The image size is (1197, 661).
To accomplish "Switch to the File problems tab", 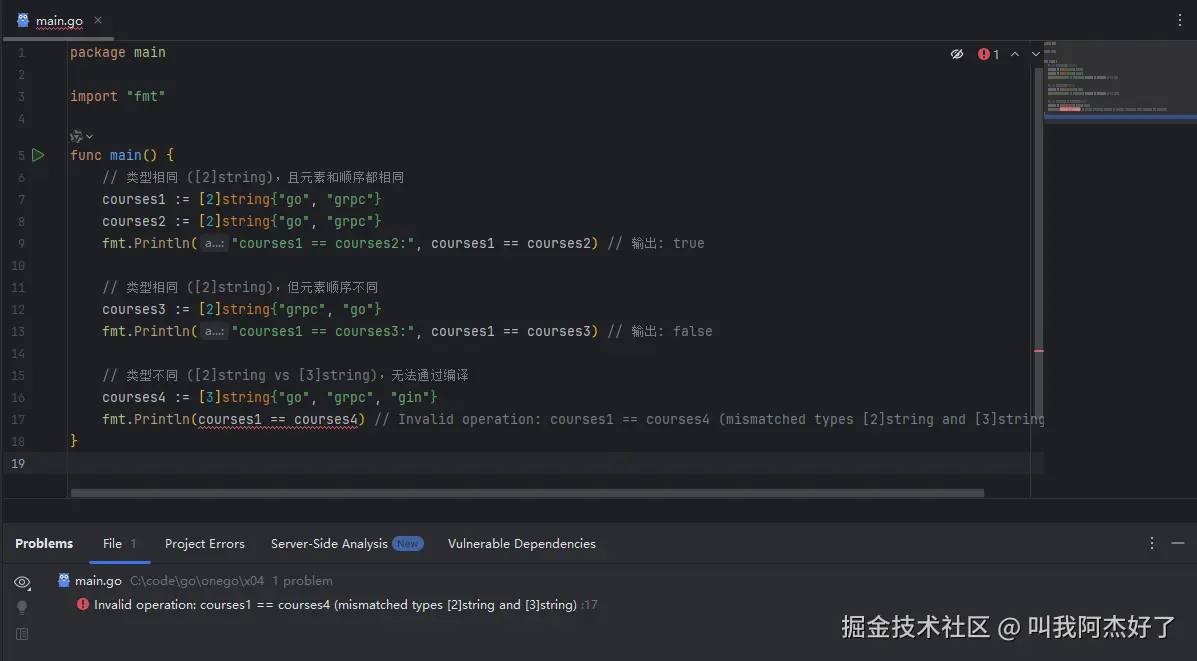I will click(119, 543).
